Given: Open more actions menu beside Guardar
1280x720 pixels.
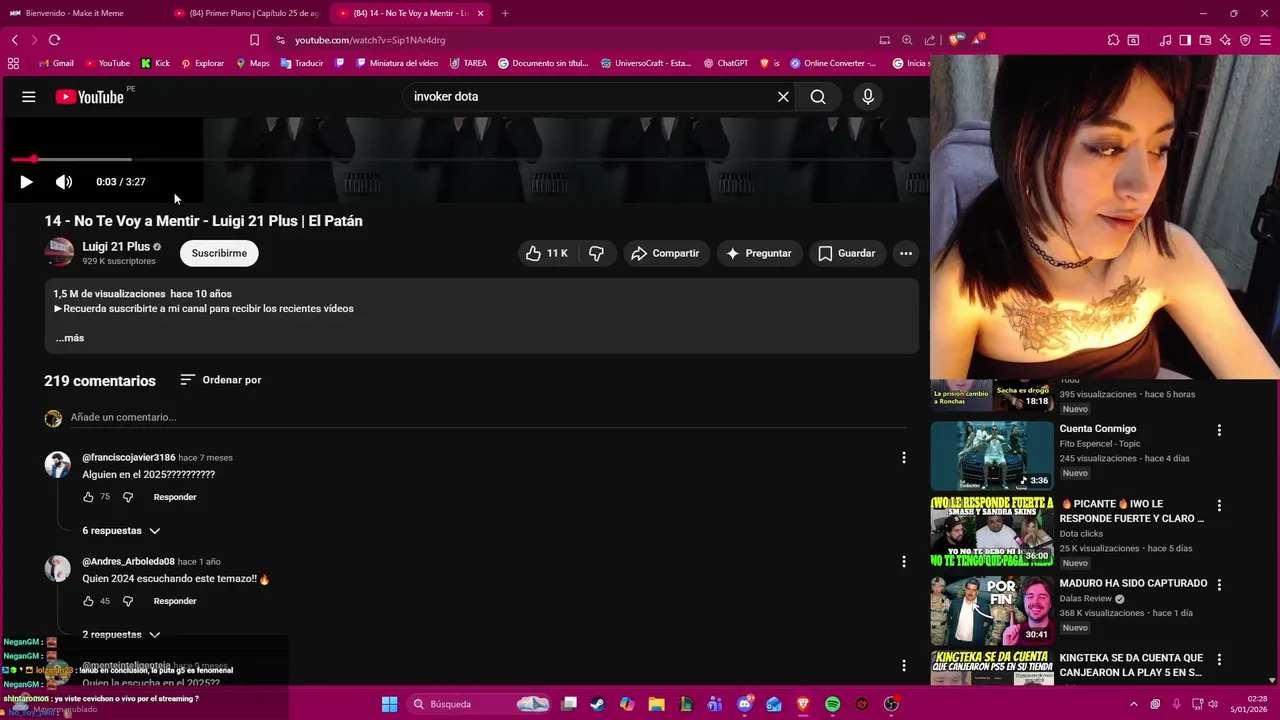Looking at the screenshot, I should [x=906, y=253].
